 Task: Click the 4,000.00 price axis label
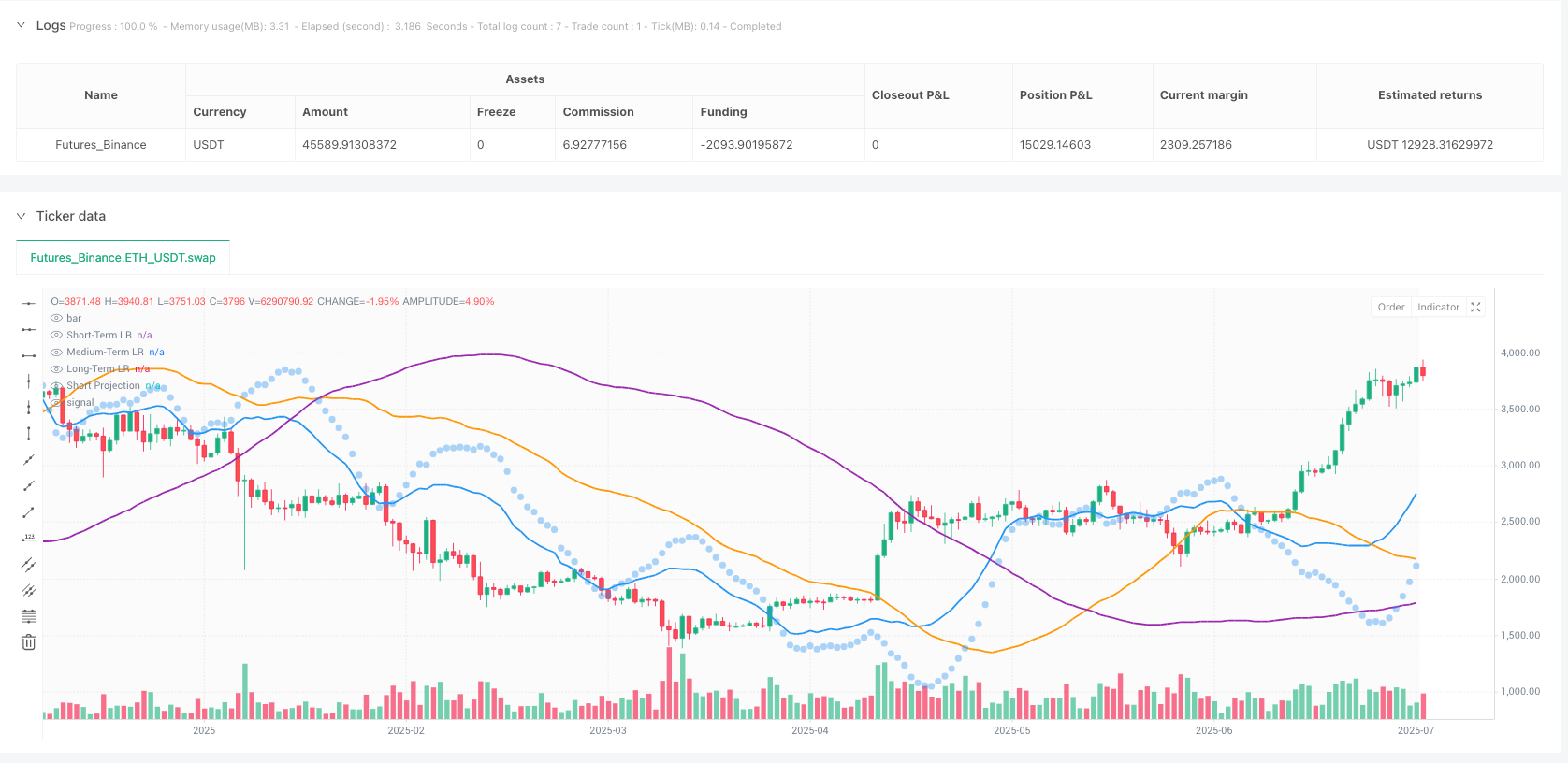pos(1519,353)
